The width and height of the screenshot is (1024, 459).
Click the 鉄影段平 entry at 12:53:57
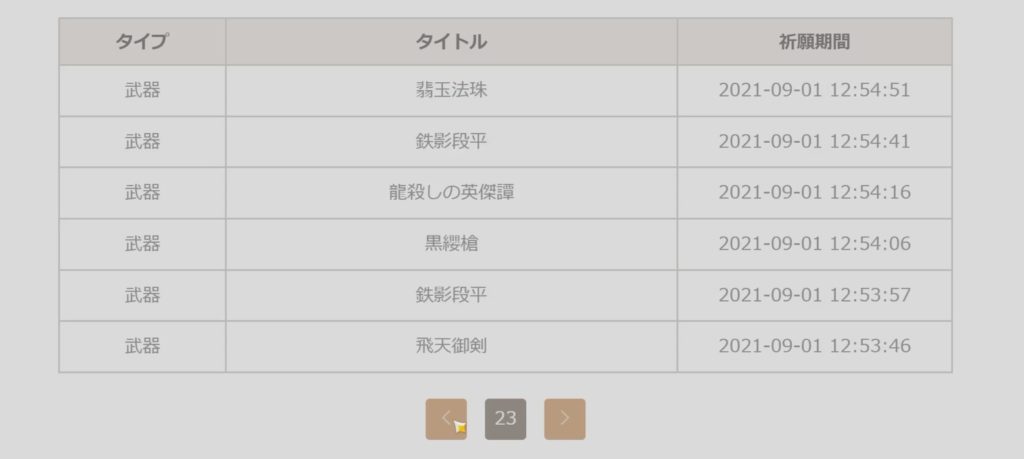tap(451, 295)
